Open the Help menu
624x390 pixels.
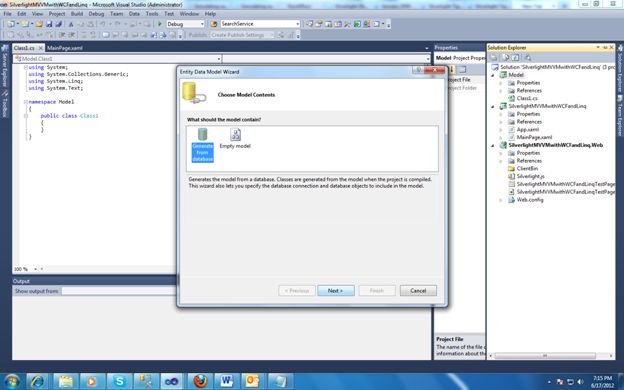[210, 14]
